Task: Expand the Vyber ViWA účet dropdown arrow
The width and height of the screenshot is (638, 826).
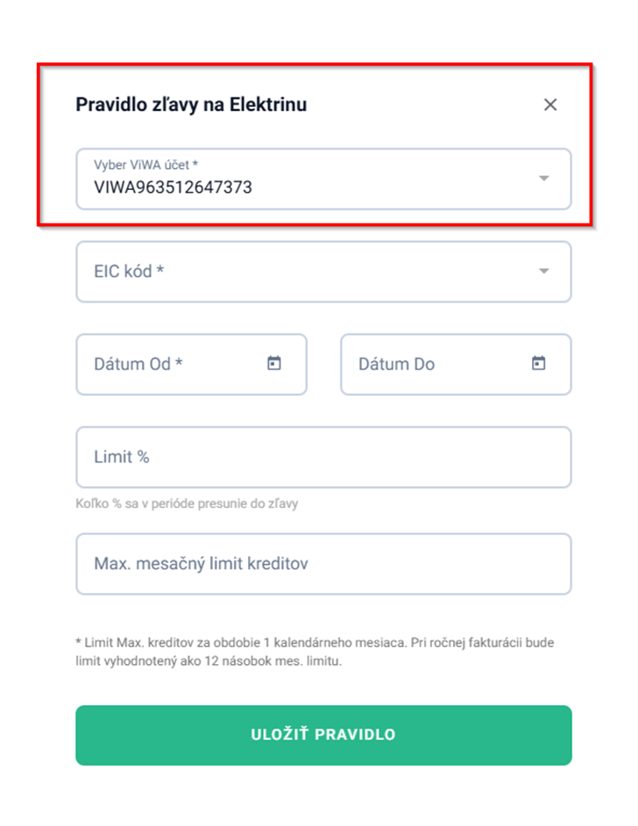Action: [544, 178]
